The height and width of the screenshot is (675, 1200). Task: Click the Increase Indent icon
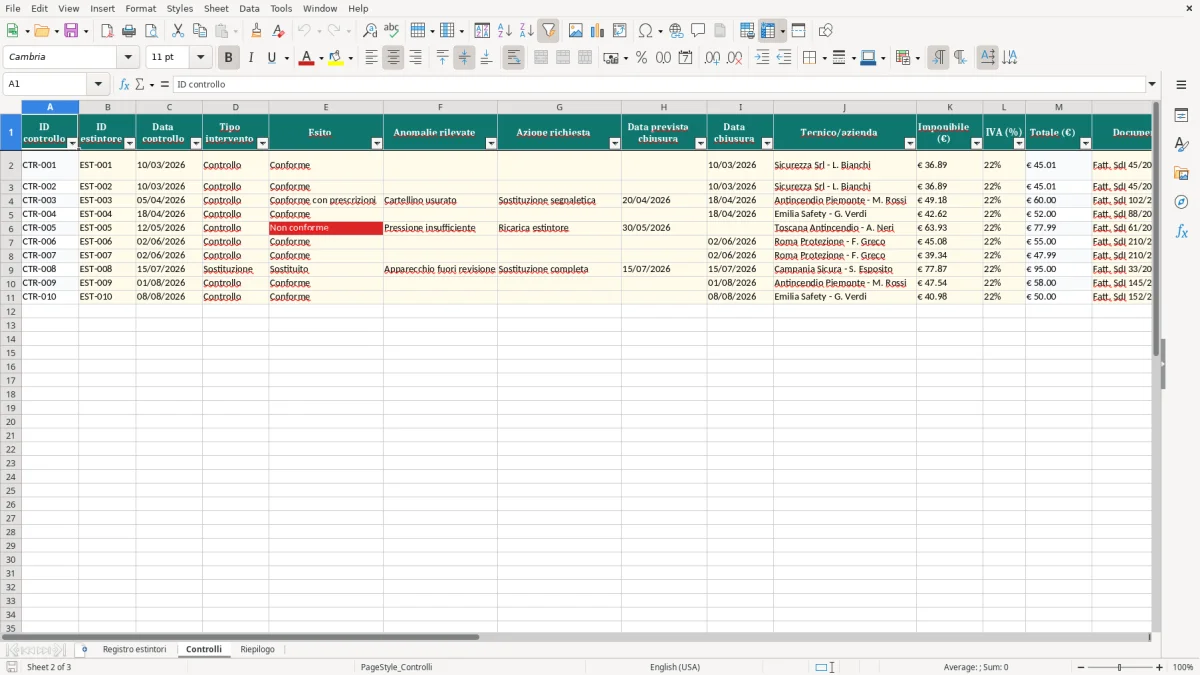point(762,58)
